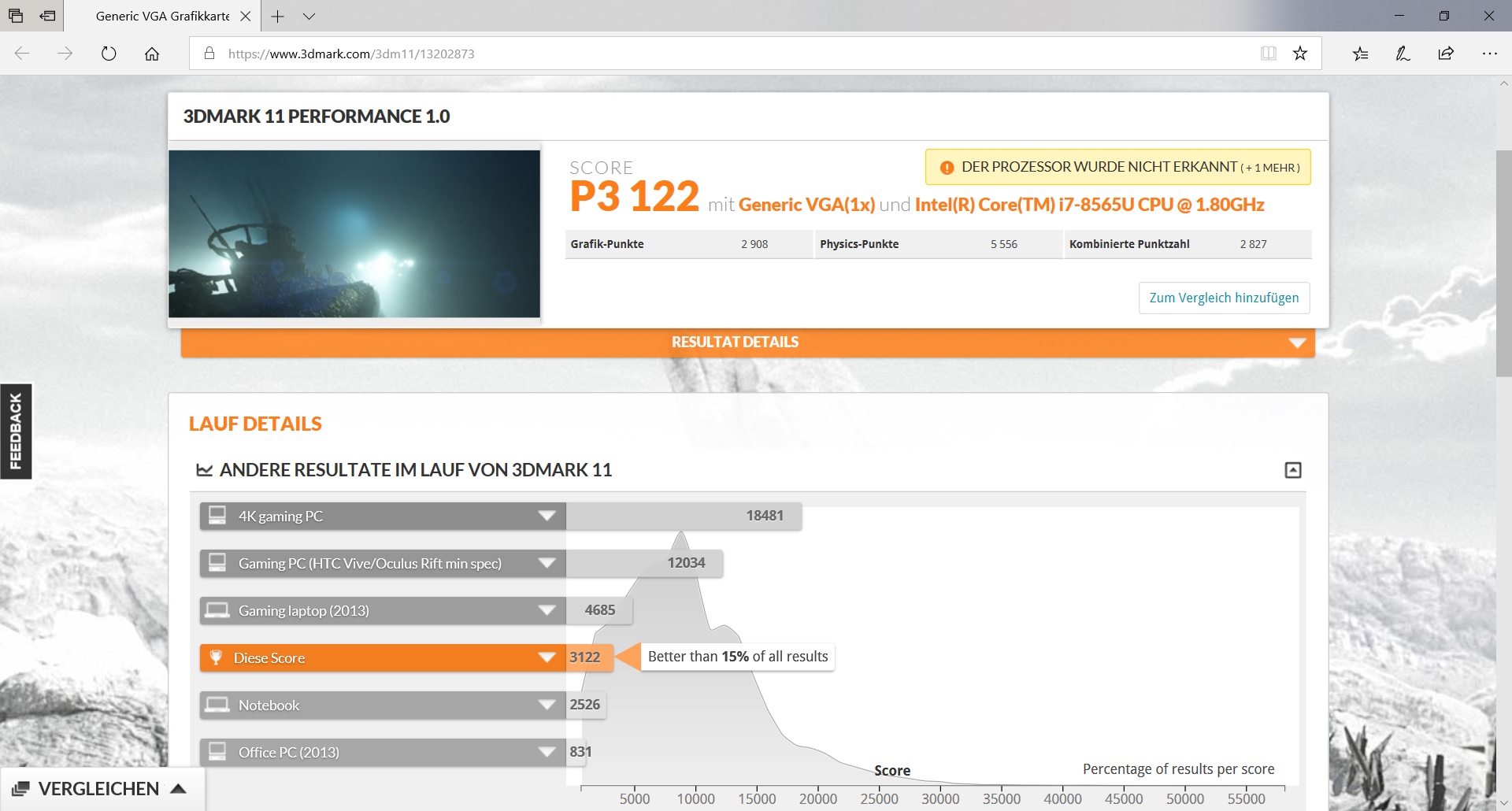Open the favorites hub icon
The height and width of the screenshot is (811, 1512).
coord(1360,54)
